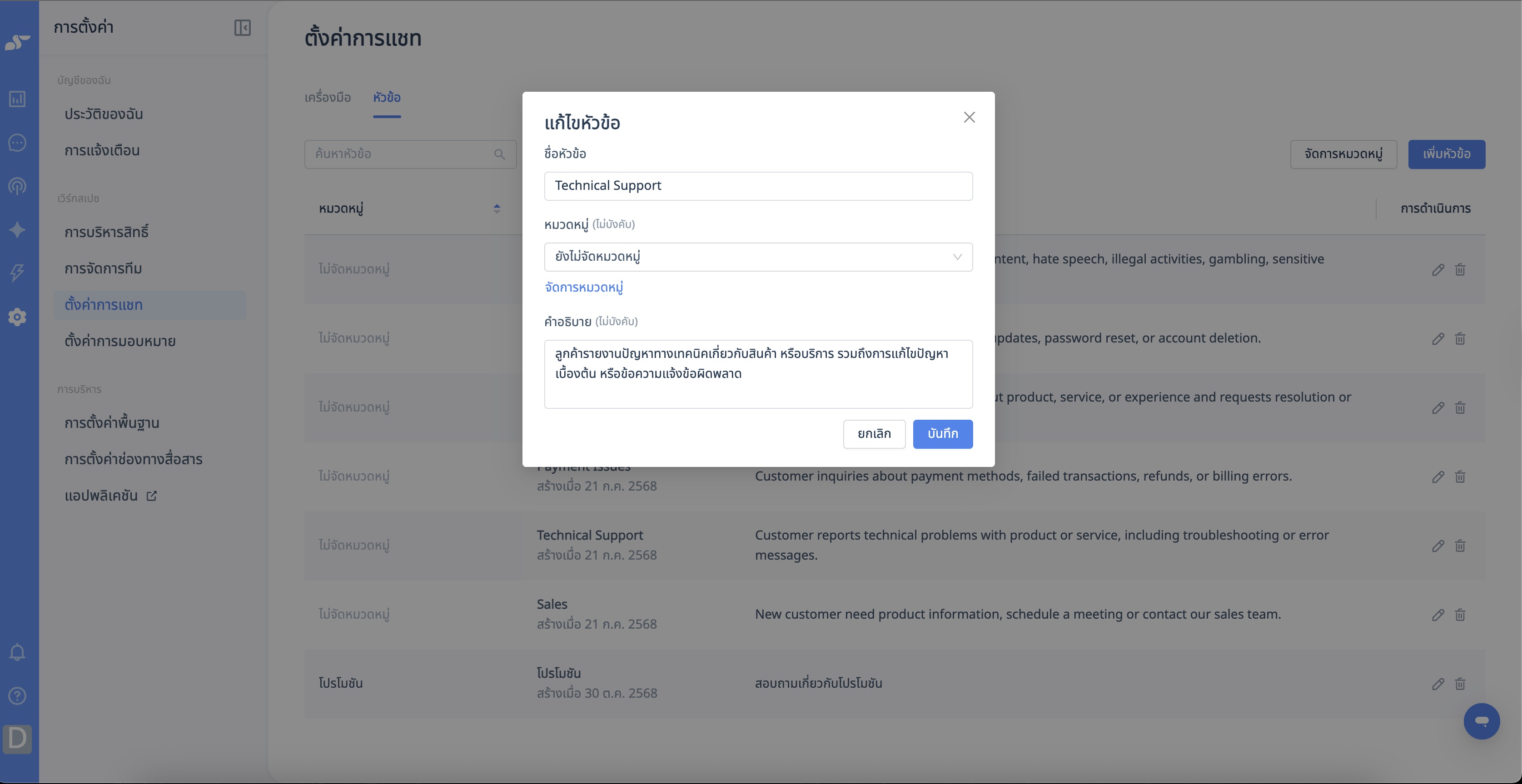Delete the password reset topic row
The width and height of the screenshot is (1522, 784).
tap(1460, 339)
